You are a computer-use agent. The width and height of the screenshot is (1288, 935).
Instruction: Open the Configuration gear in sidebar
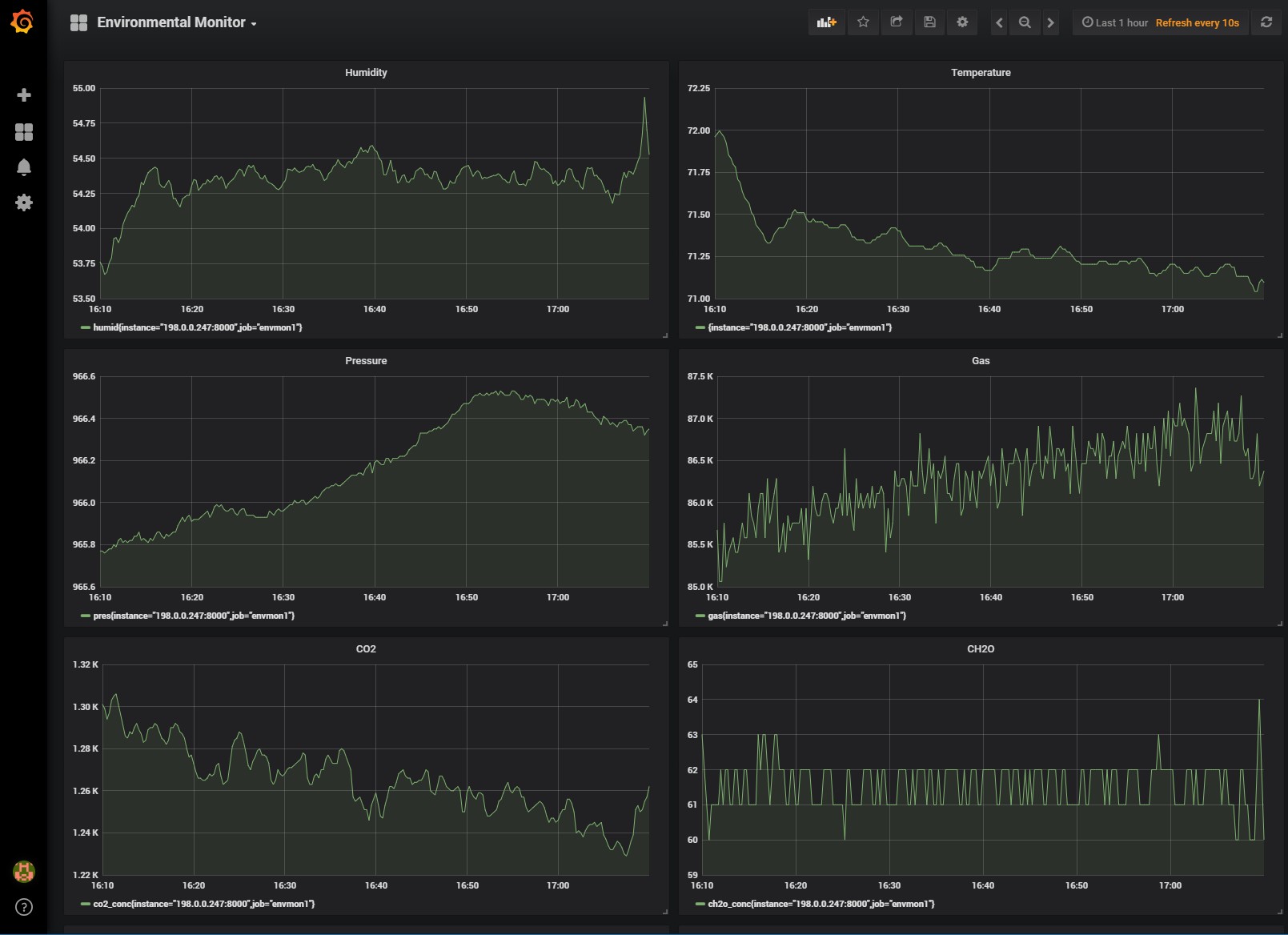(24, 203)
